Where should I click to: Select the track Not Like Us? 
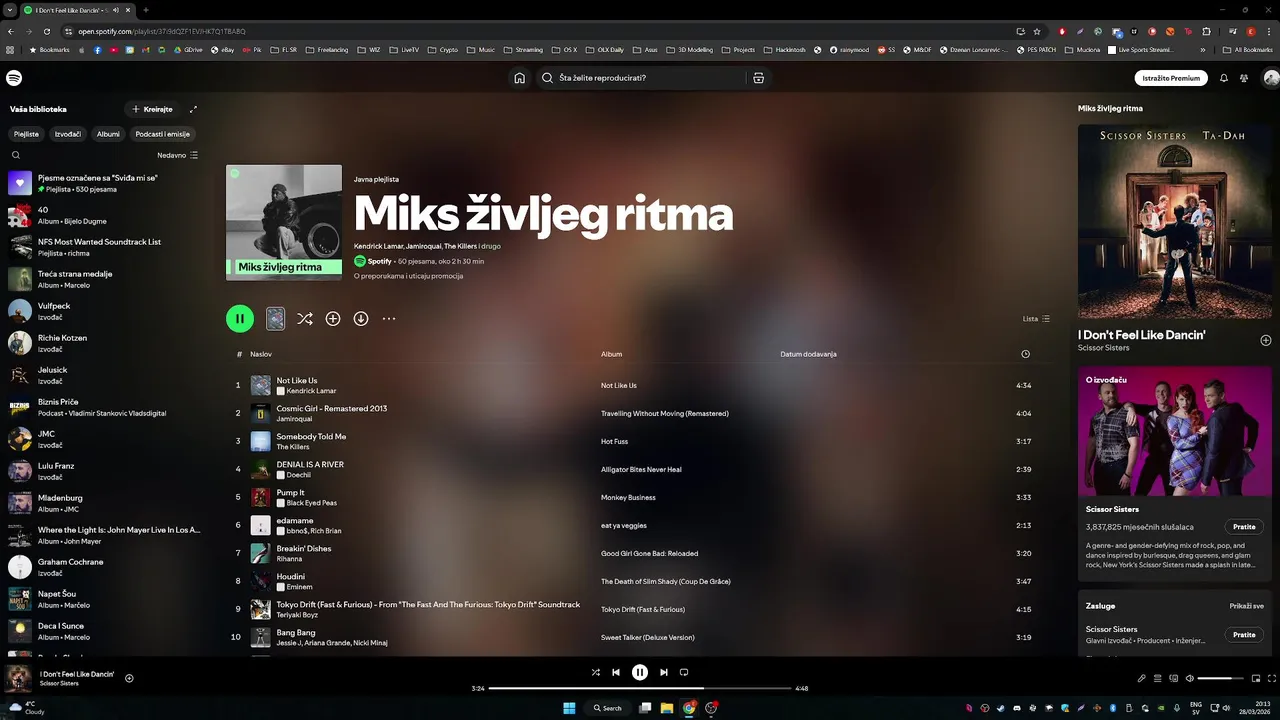click(x=297, y=380)
